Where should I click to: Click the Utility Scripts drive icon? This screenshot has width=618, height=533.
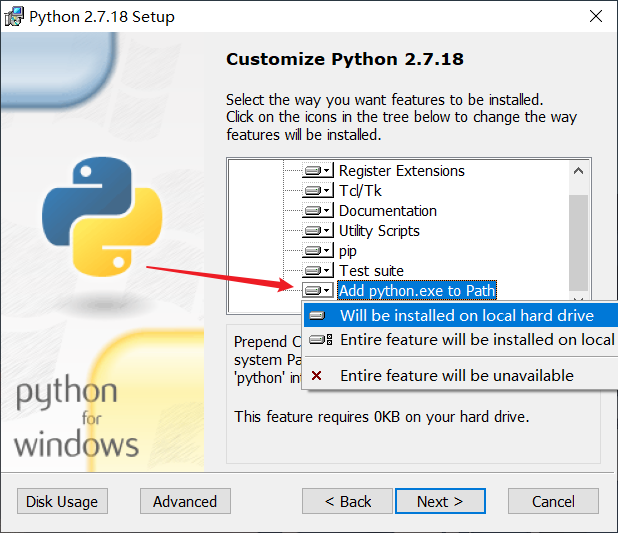(318, 231)
